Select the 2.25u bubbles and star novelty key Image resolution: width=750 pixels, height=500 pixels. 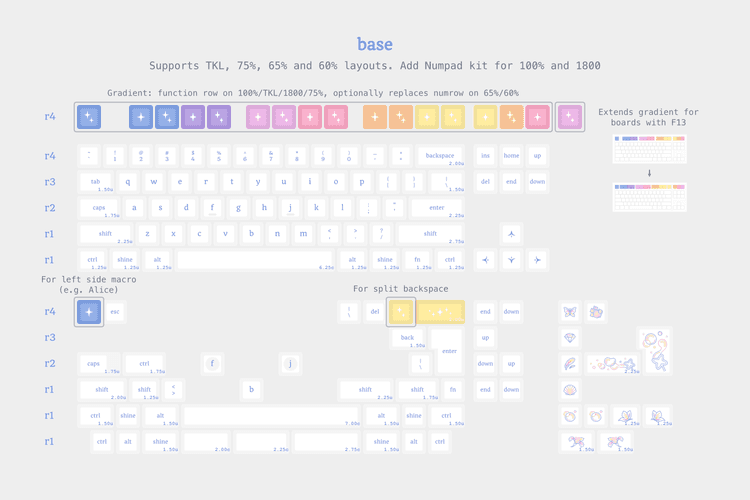(x=613, y=364)
